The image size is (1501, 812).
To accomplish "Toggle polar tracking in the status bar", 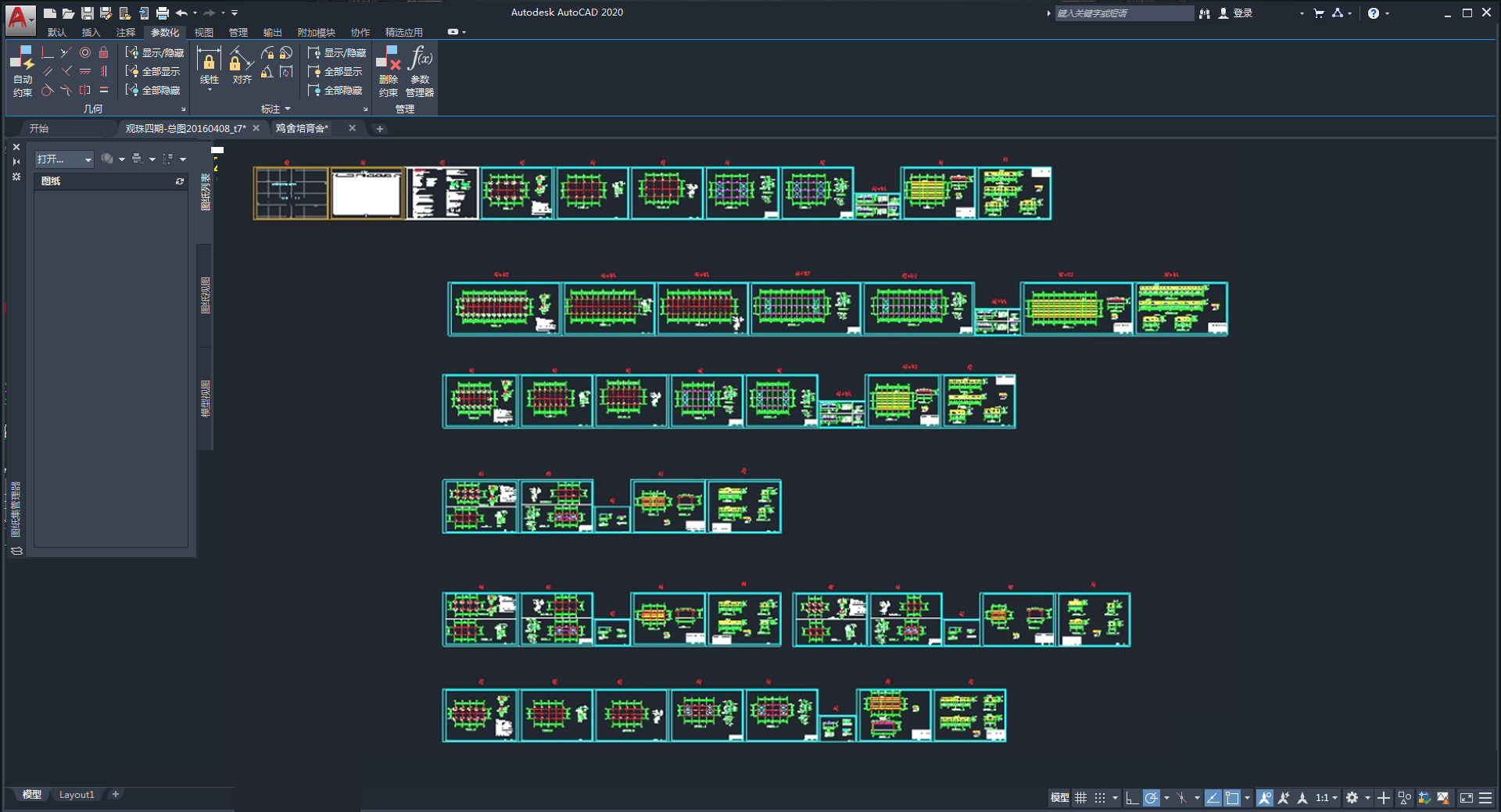I will [1151, 798].
